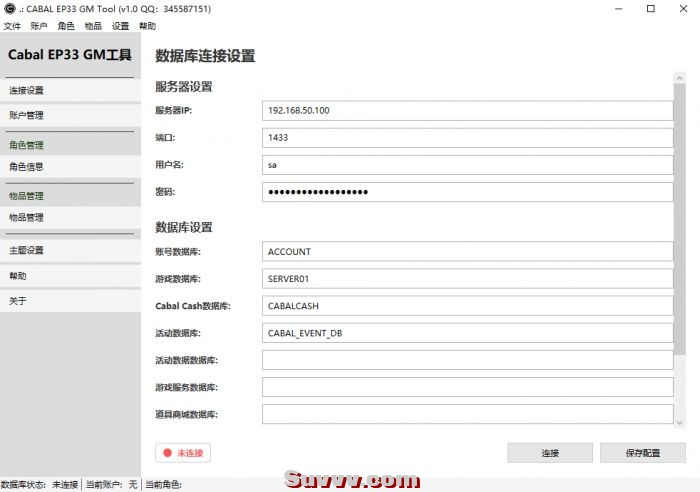Go to 账户管理 in the sidebar
Viewport: 700px width, 492px height.
(70, 115)
